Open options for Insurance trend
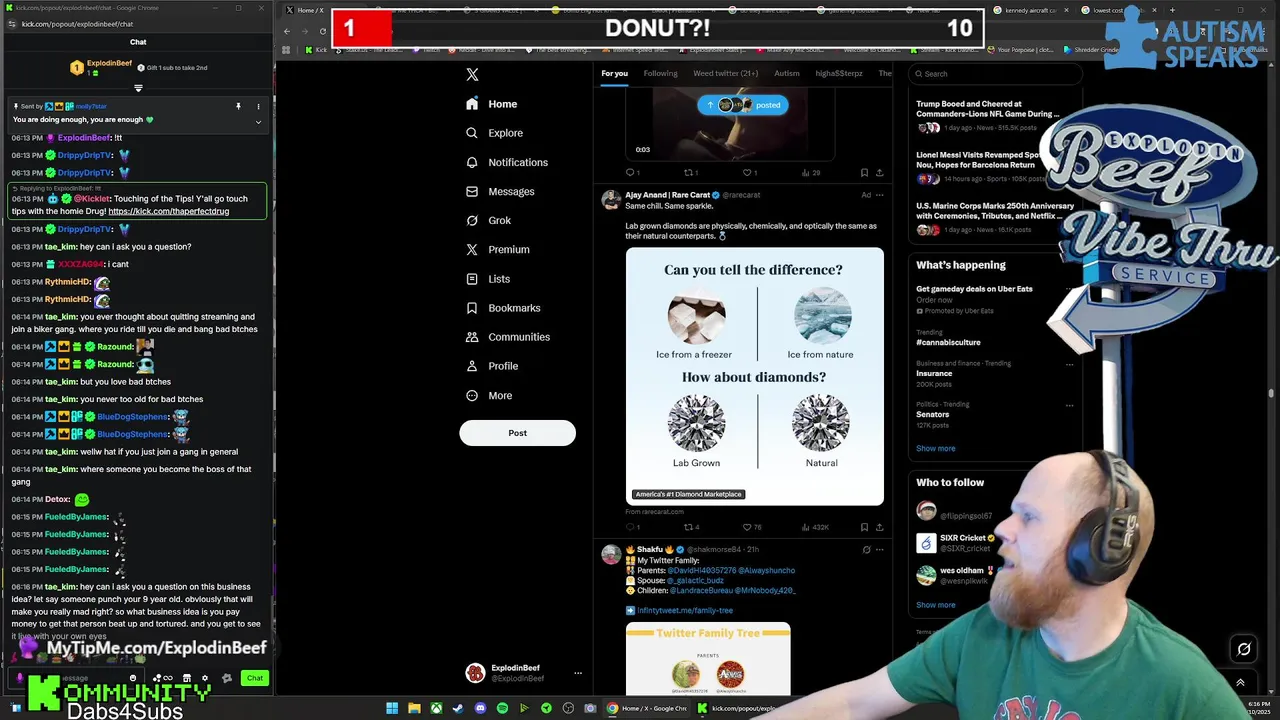 [1069, 364]
